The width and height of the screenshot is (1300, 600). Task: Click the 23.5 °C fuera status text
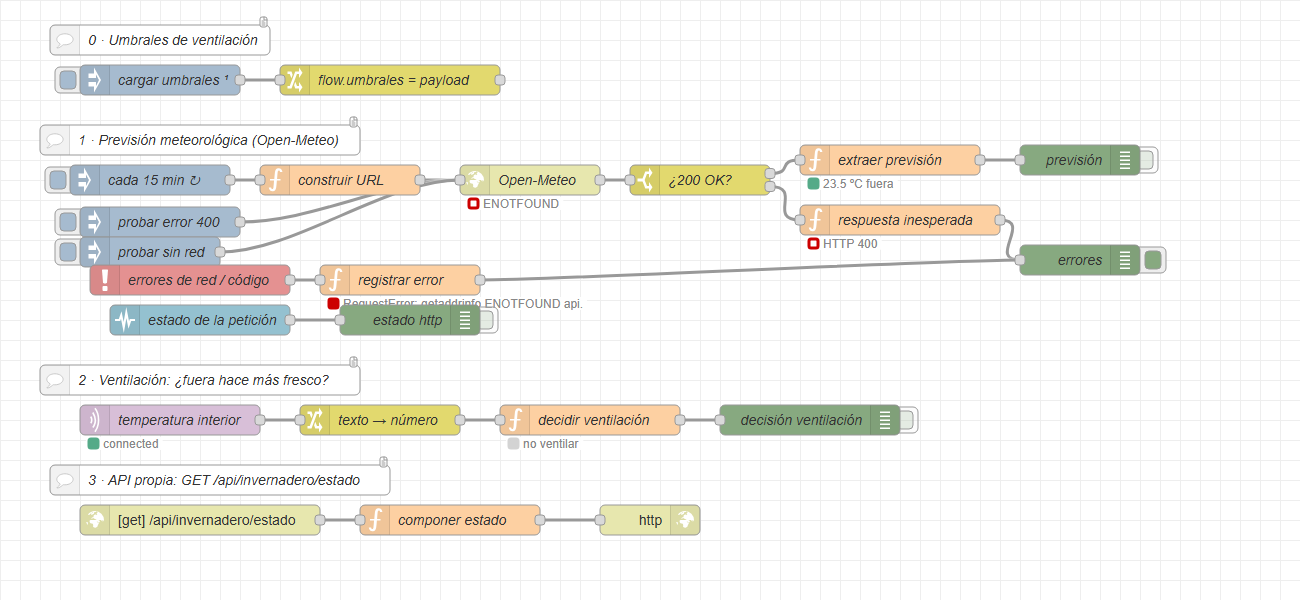click(858, 184)
